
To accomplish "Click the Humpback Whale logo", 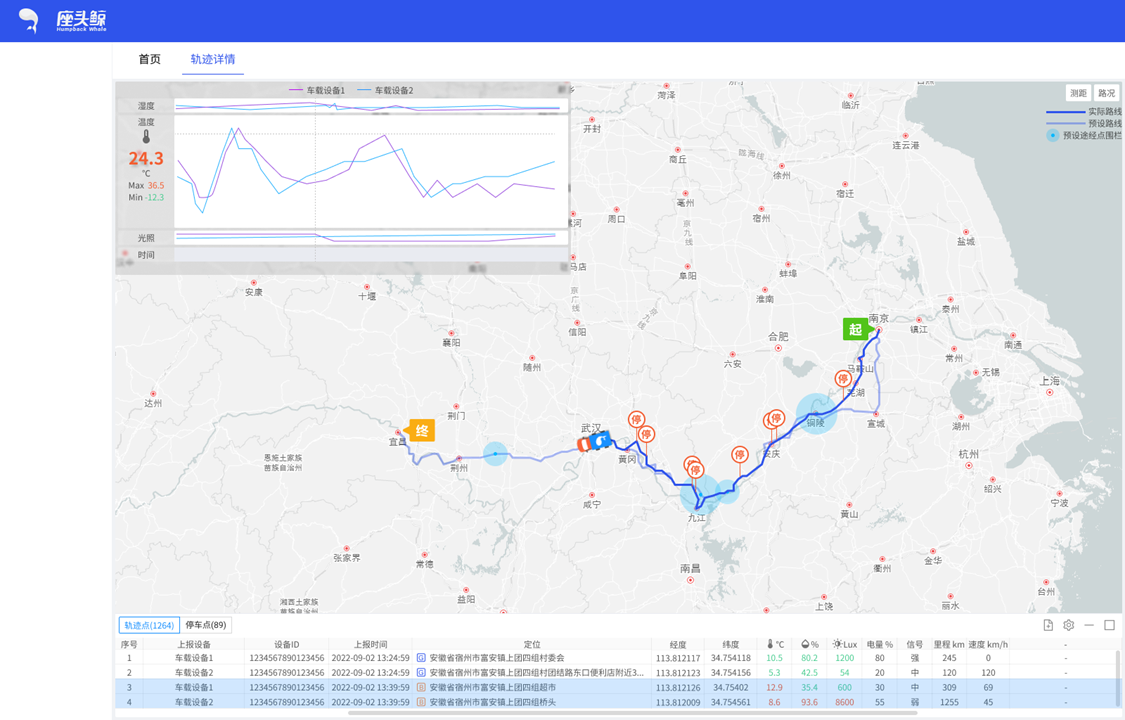I will [x=63, y=21].
